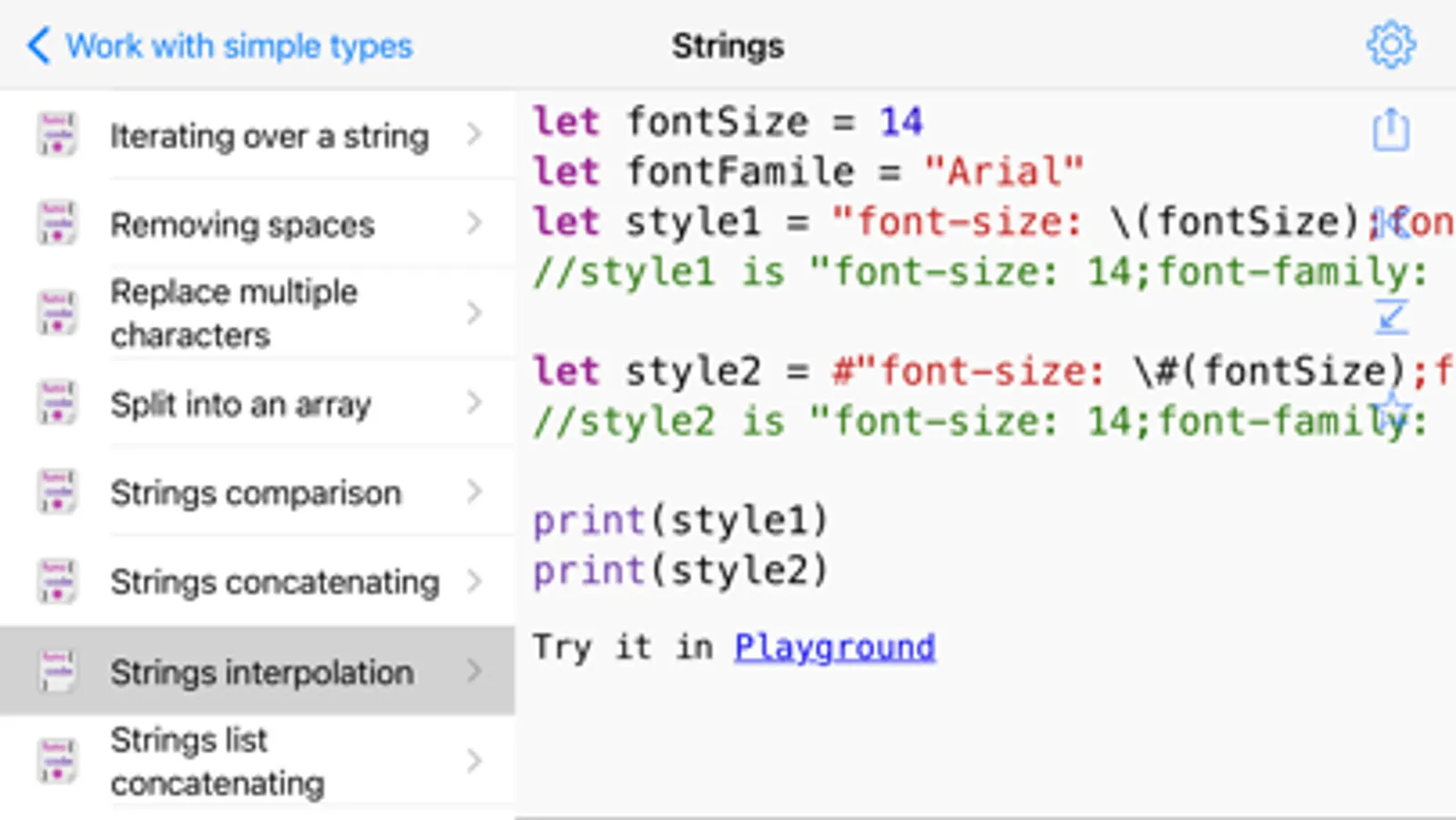Click the Strings comparison list icon
Viewport: 1456px width, 820px height.
56,493
